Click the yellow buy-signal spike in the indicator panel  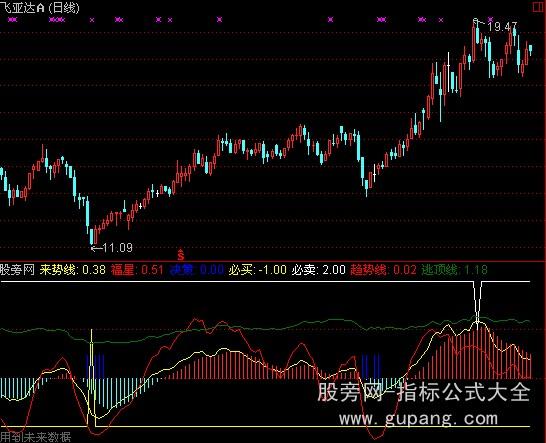pyautogui.click(x=92, y=378)
